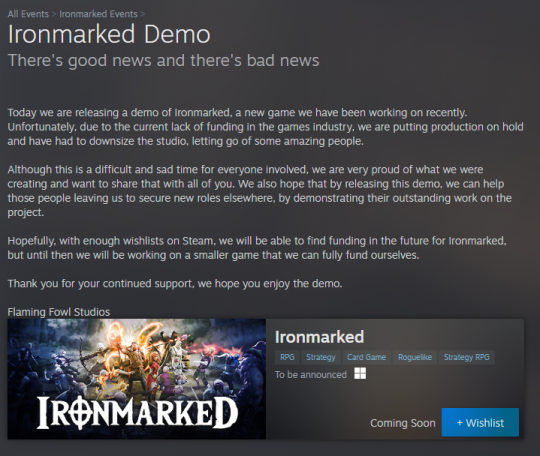Click the Windows platform icon
This screenshot has width=540, height=456.
click(360, 373)
